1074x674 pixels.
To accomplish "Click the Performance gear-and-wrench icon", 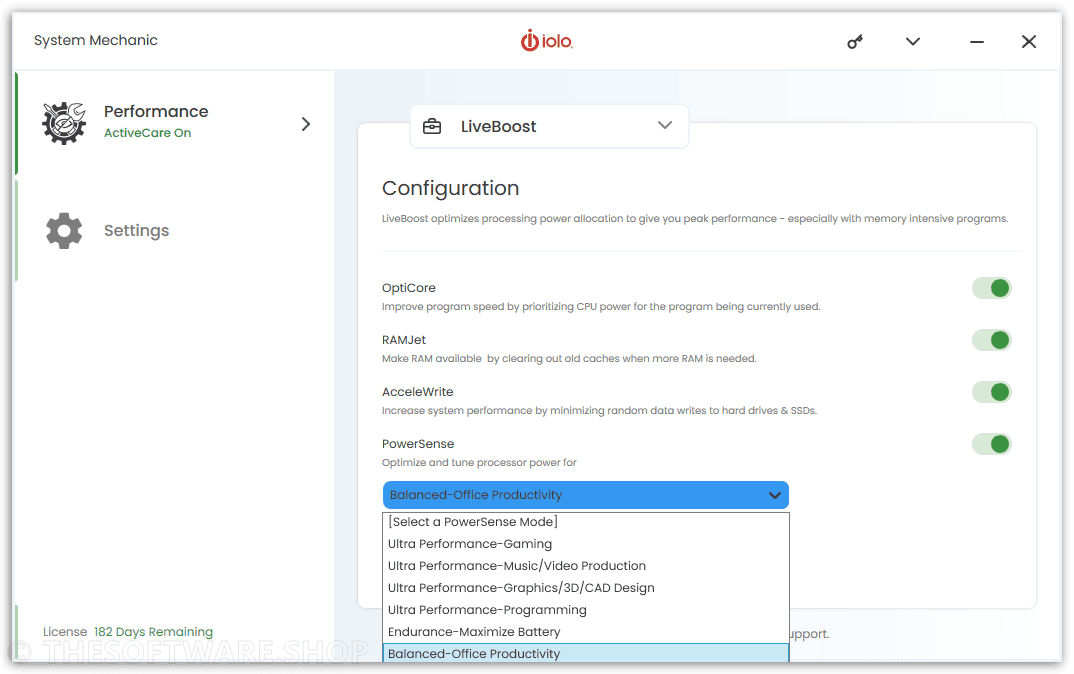I will tap(64, 123).
